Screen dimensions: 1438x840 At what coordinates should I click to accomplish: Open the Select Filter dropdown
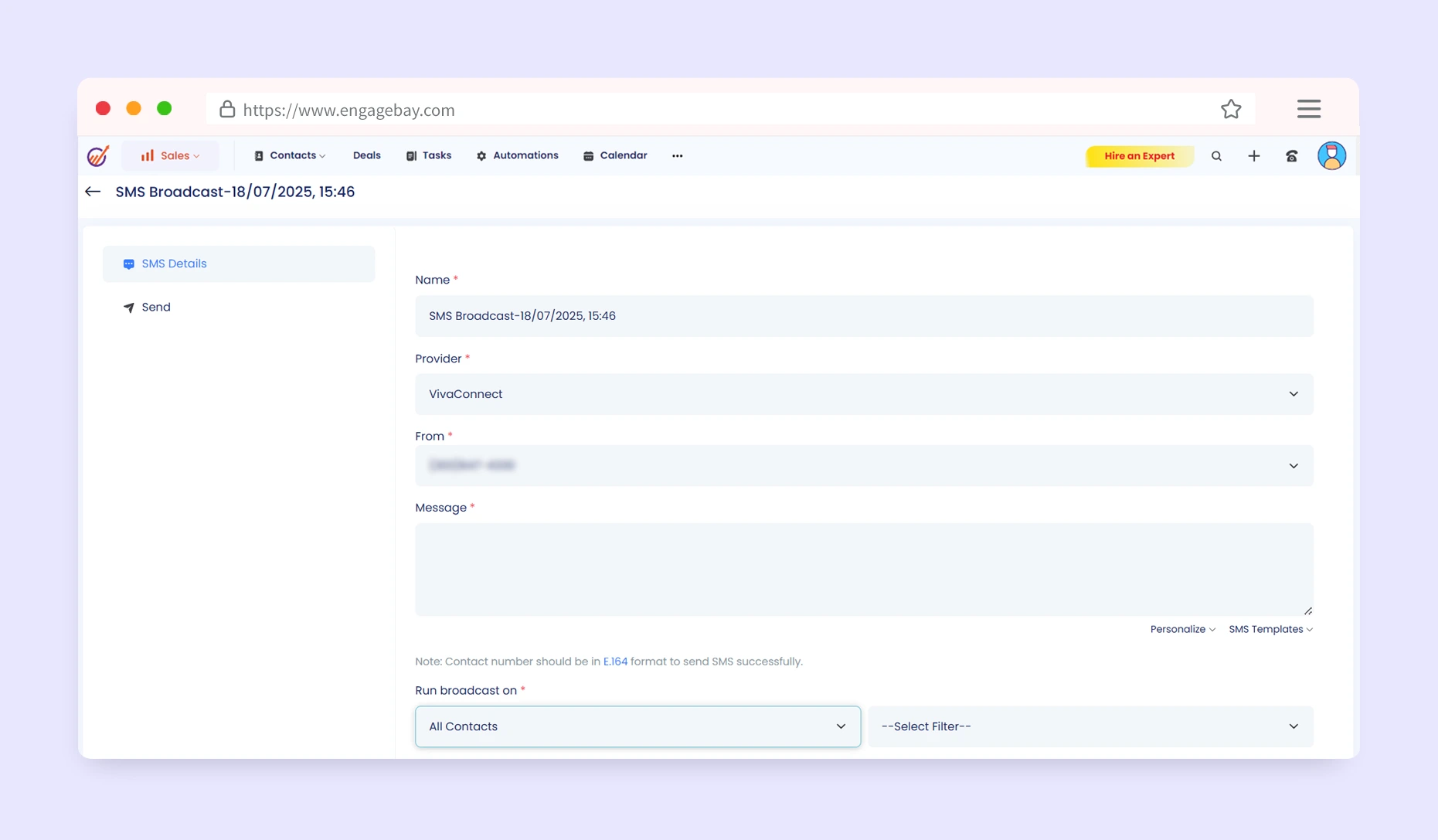click(x=1090, y=726)
